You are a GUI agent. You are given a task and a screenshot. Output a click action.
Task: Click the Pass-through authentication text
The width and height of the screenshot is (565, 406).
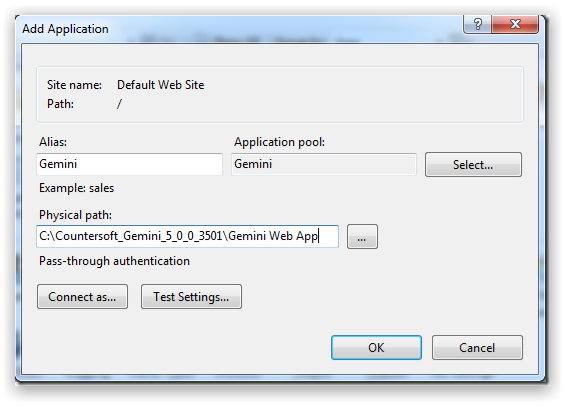[114, 261]
